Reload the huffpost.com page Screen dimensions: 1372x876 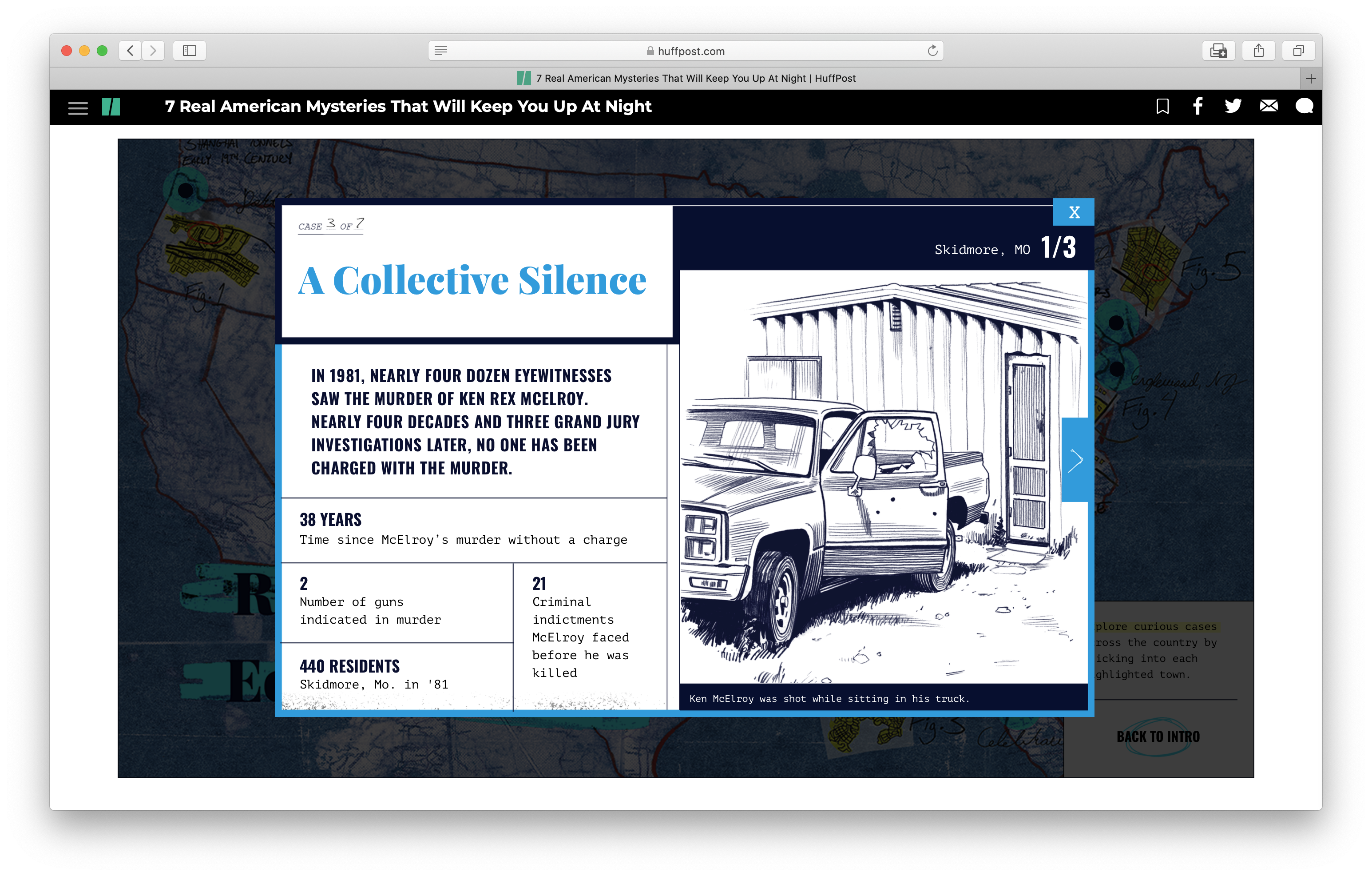(932, 51)
